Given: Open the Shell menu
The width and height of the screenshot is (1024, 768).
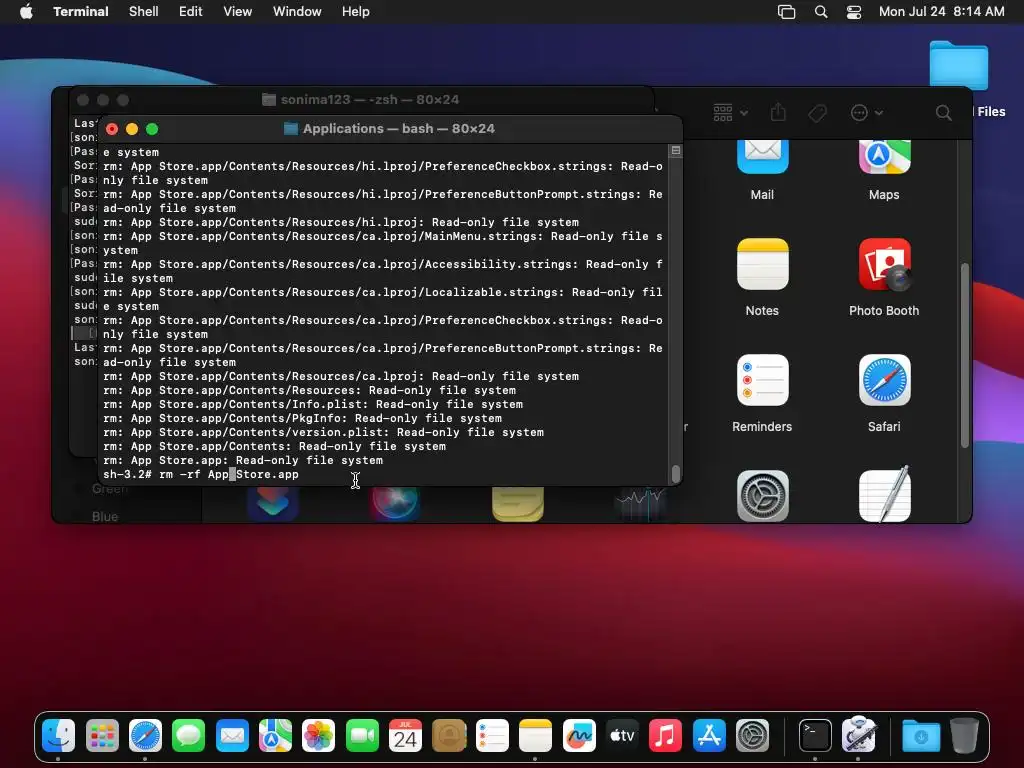Looking at the screenshot, I should tap(143, 11).
